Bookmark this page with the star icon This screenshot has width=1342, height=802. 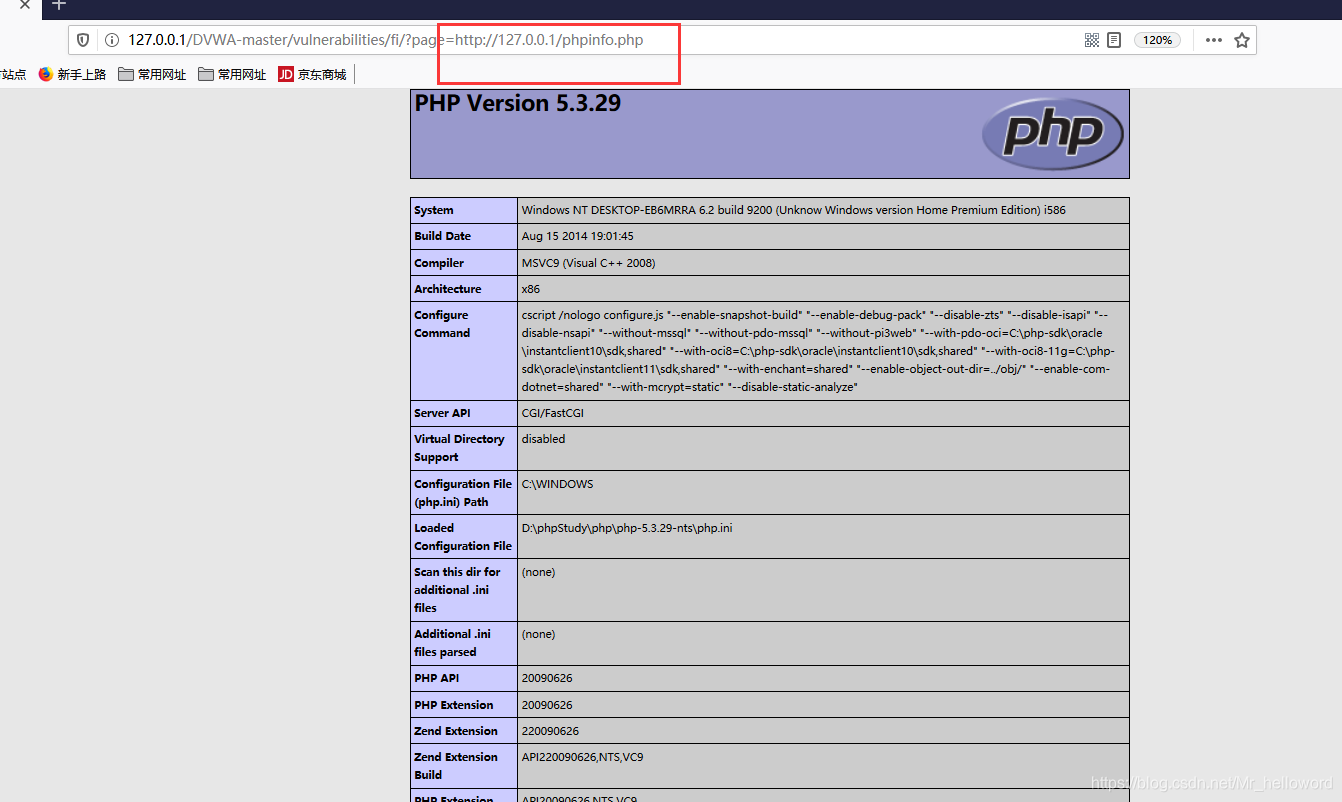(x=1242, y=40)
